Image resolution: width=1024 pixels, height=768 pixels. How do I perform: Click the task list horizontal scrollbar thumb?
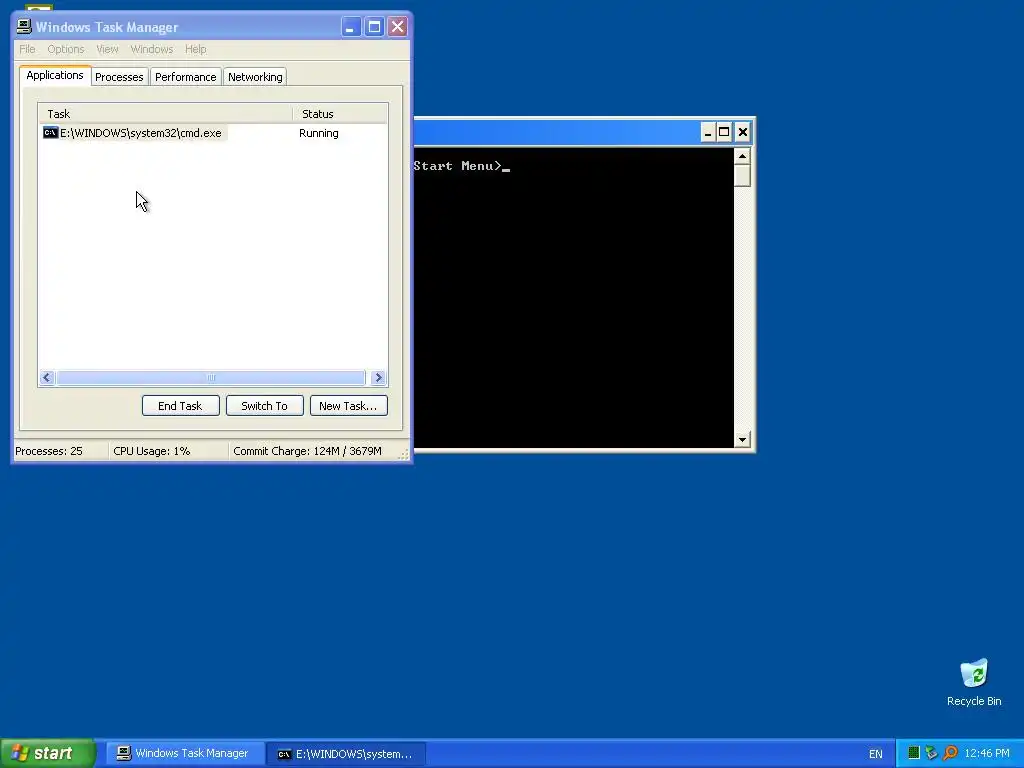click(210, 377)
